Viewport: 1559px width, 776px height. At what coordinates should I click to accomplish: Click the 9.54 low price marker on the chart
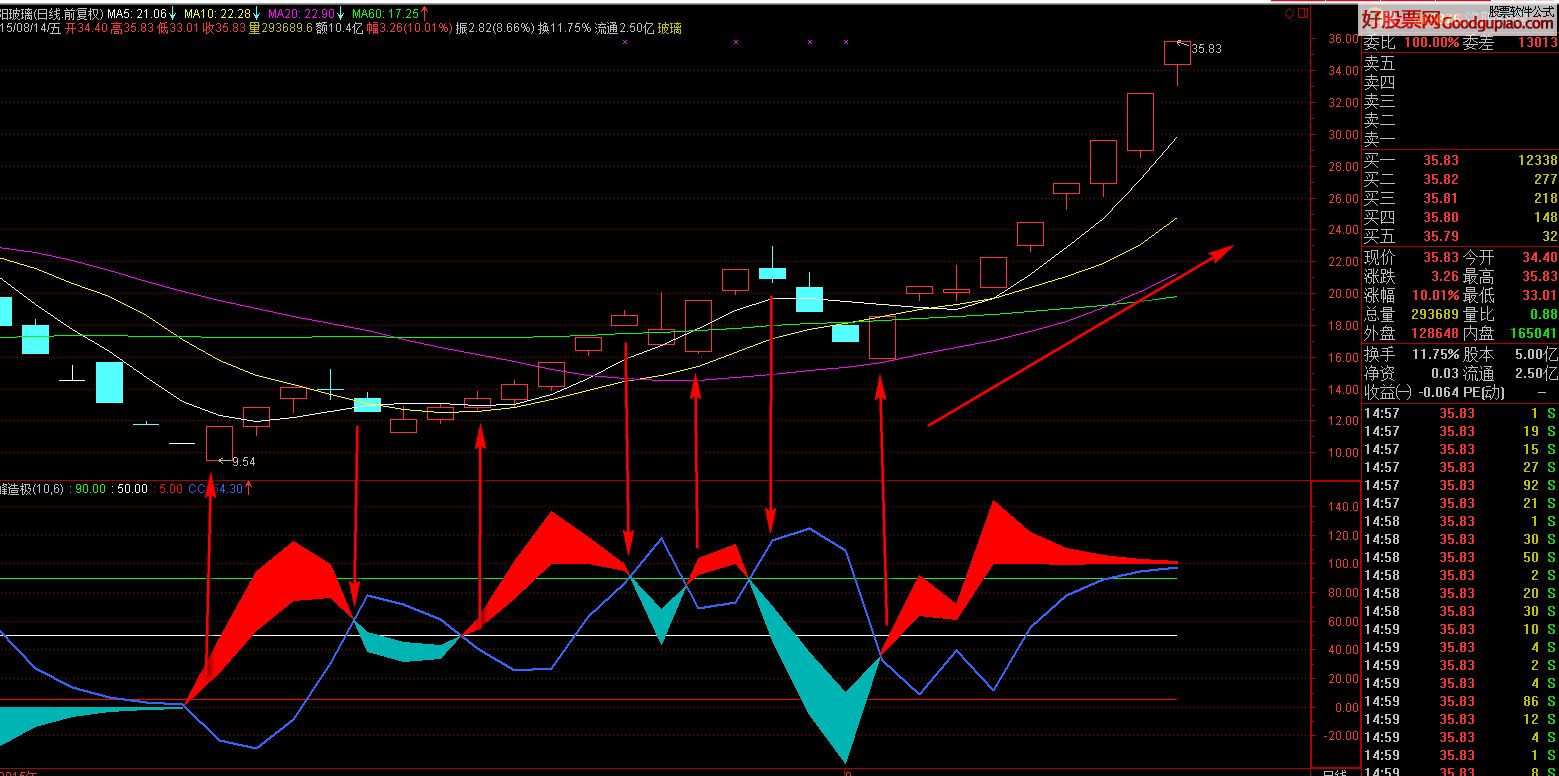click(x=243, y=462)
